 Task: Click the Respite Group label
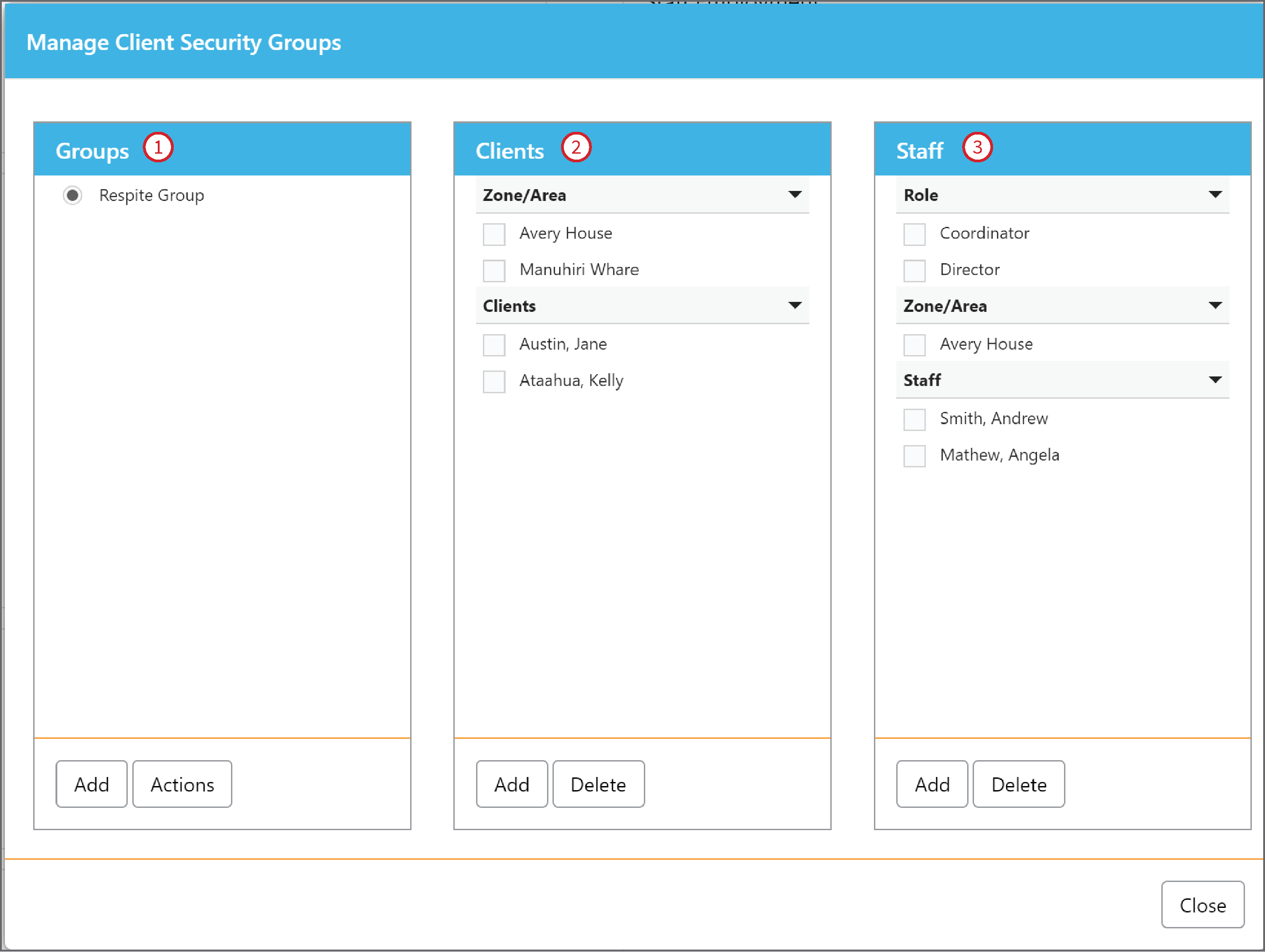pyautogui.click(x=151, y=195)
